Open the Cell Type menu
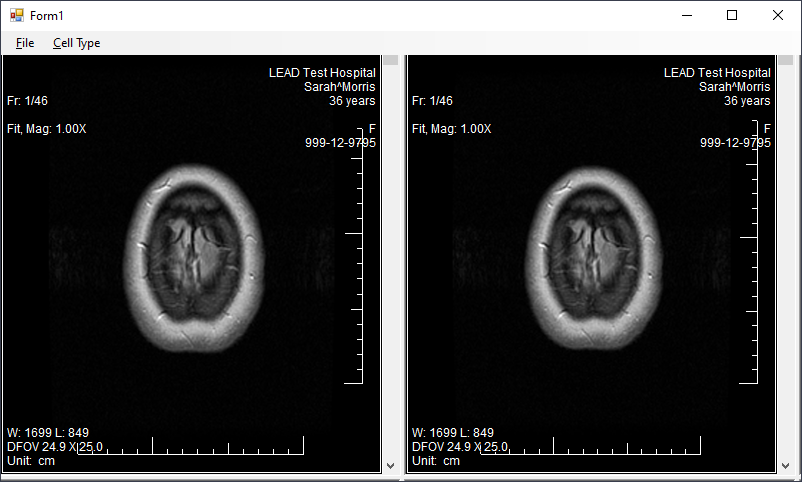The width and height of the screenshot is (802, 482). pos(76,43)
